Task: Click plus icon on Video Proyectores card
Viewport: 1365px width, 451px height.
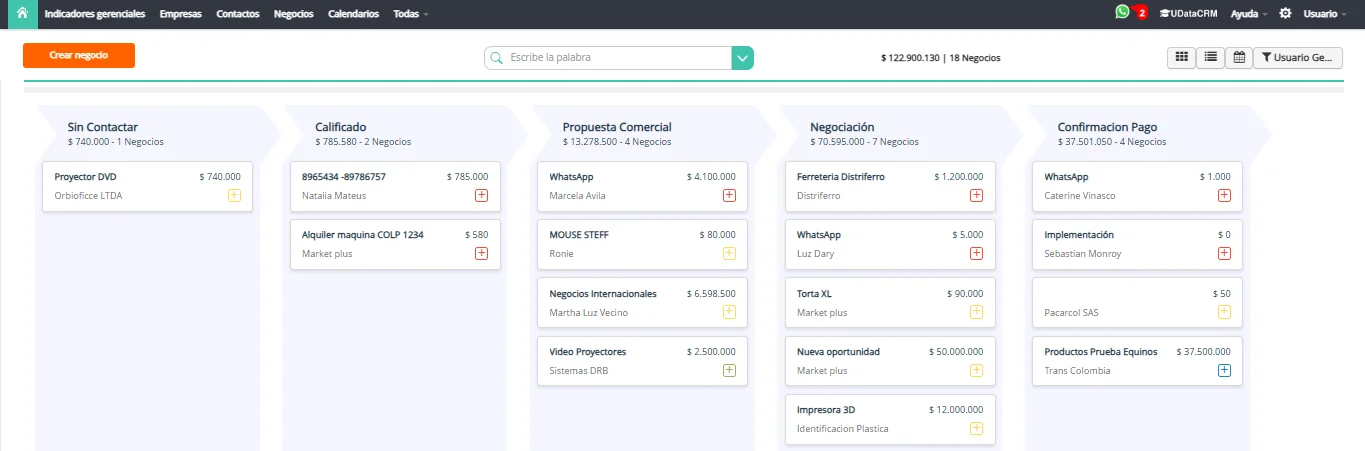Action: (x=729, y=370)
